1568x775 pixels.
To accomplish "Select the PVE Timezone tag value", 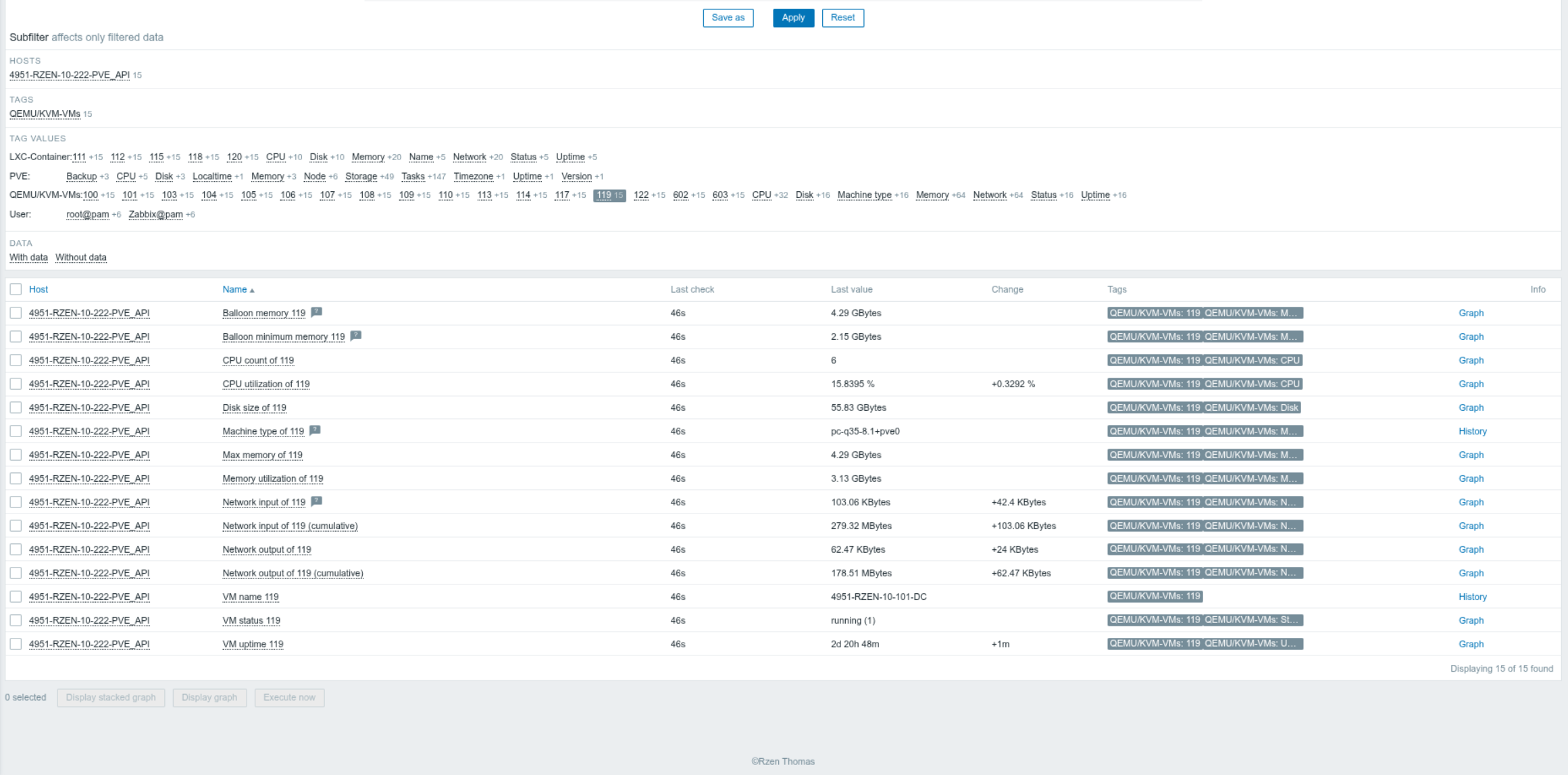I will click(x=473, y=176).
